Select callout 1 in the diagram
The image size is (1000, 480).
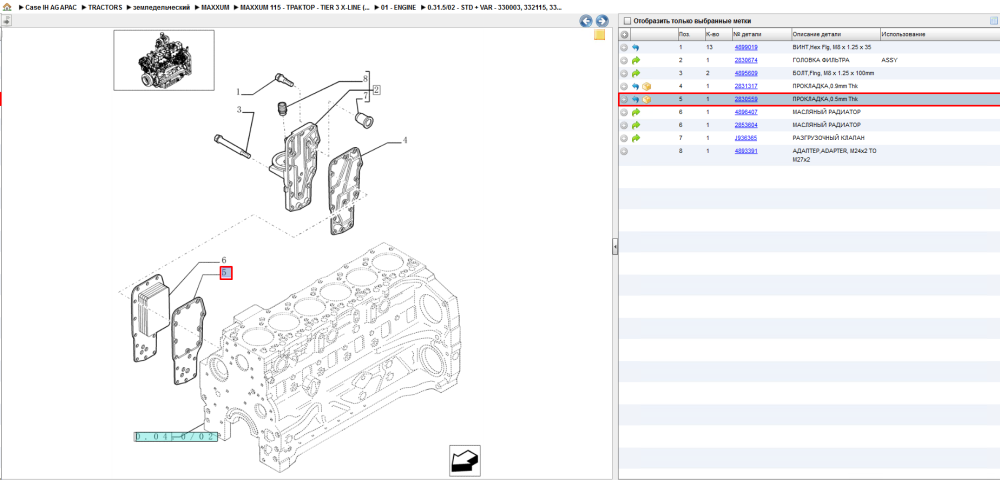coord(239,92)
